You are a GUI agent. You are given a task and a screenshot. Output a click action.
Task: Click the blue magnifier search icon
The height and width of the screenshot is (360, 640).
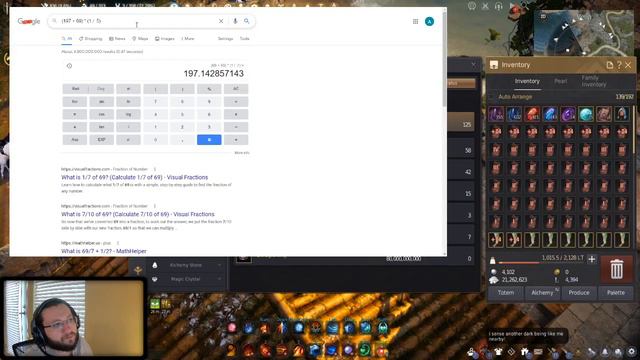247,21
